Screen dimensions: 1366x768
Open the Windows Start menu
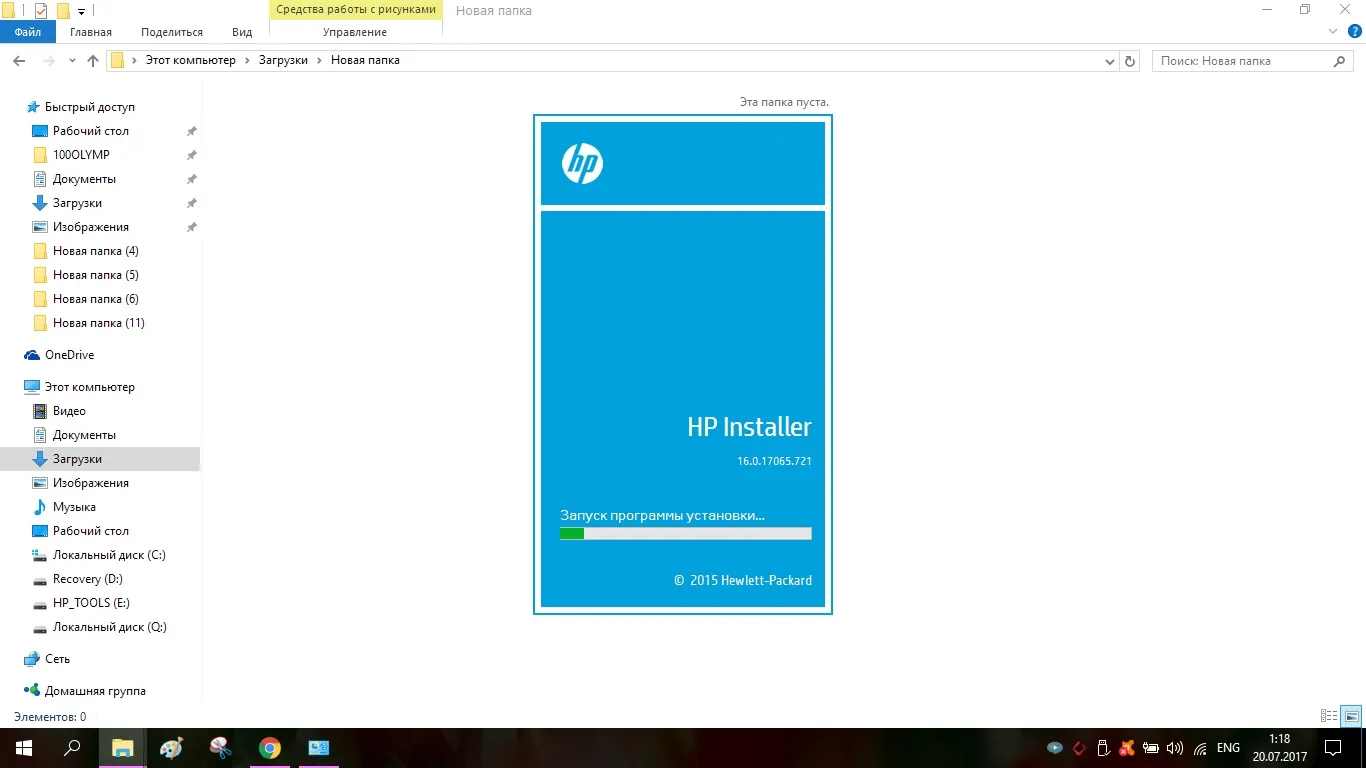(24, 748)
